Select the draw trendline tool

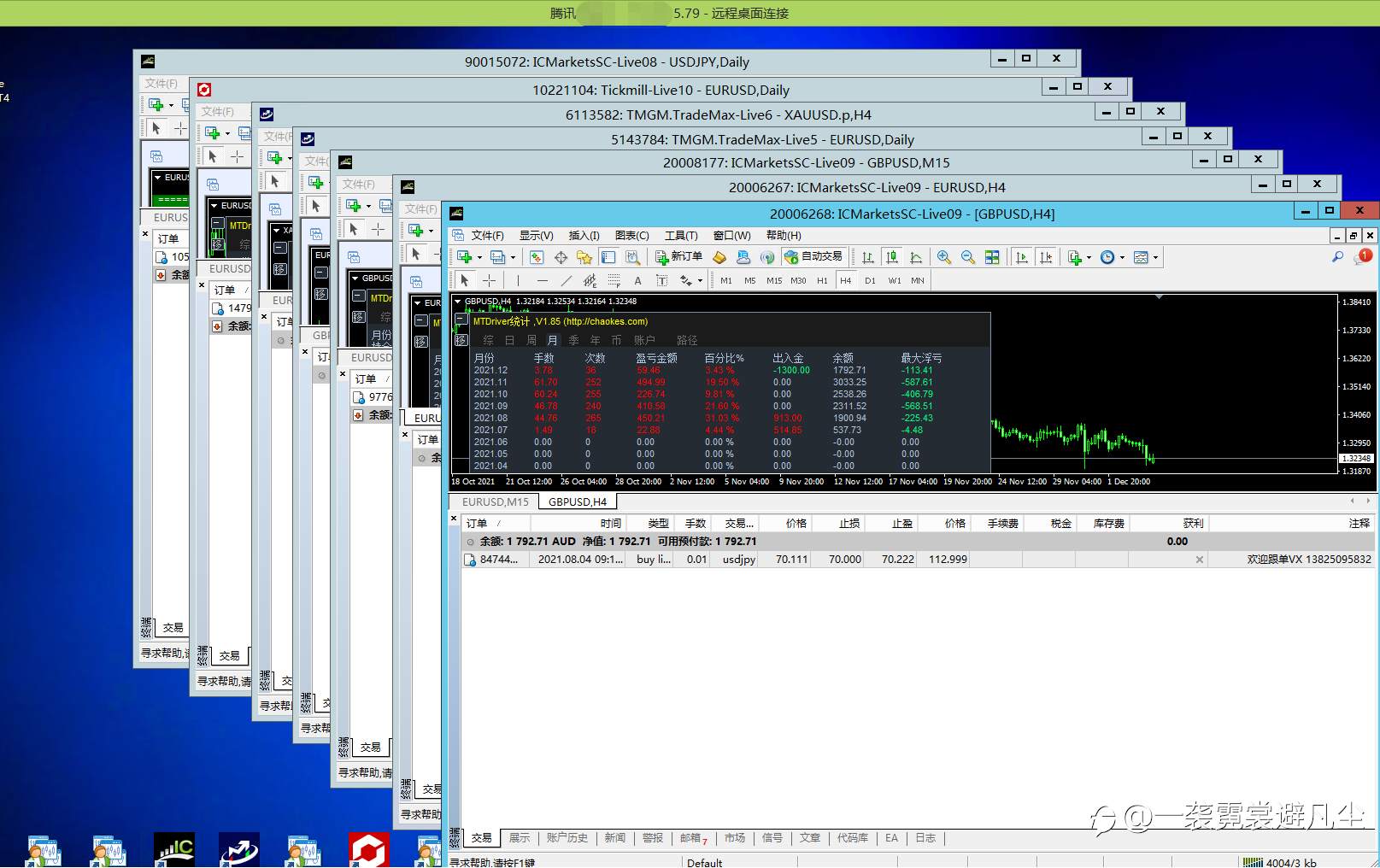[566, 280]
